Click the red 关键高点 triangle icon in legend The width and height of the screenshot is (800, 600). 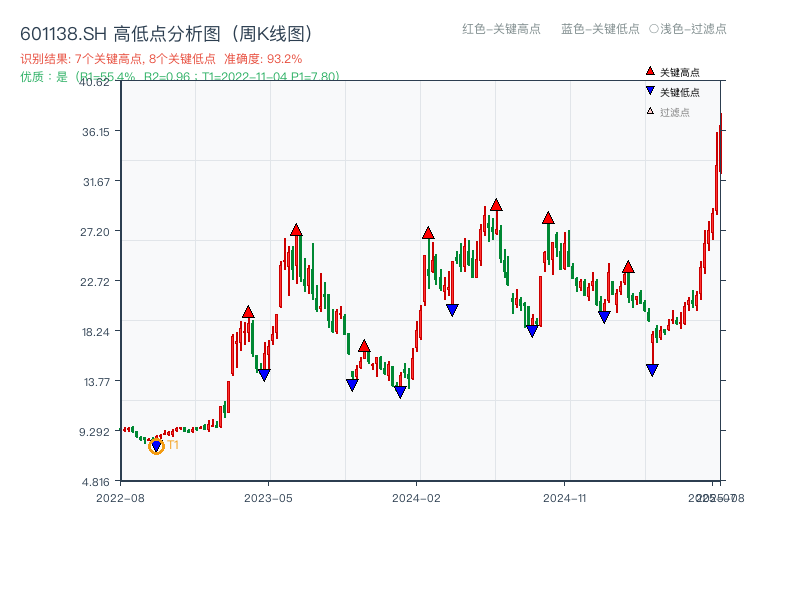(x=650, y=70)
